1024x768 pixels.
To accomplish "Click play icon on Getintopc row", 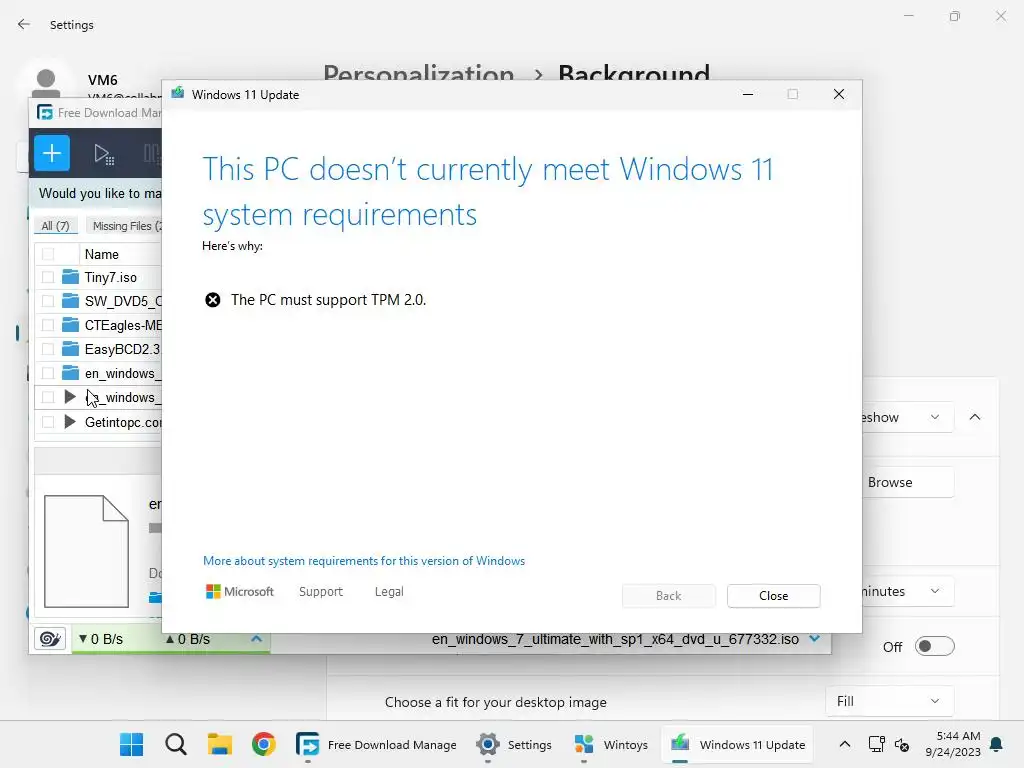I will point(70,422).
